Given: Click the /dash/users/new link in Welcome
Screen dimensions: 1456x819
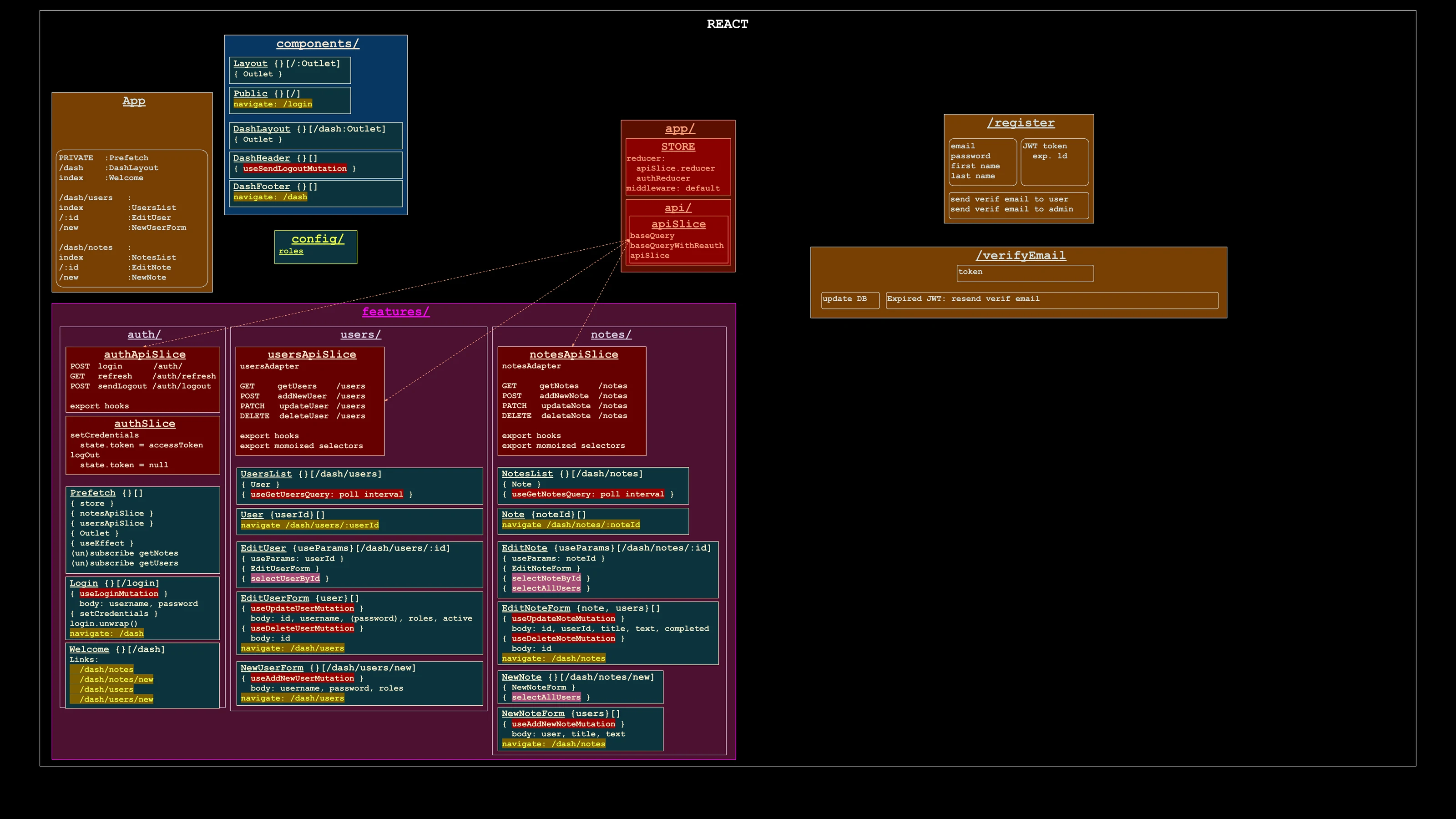Looking at the screenshot, I should point(116,699).
